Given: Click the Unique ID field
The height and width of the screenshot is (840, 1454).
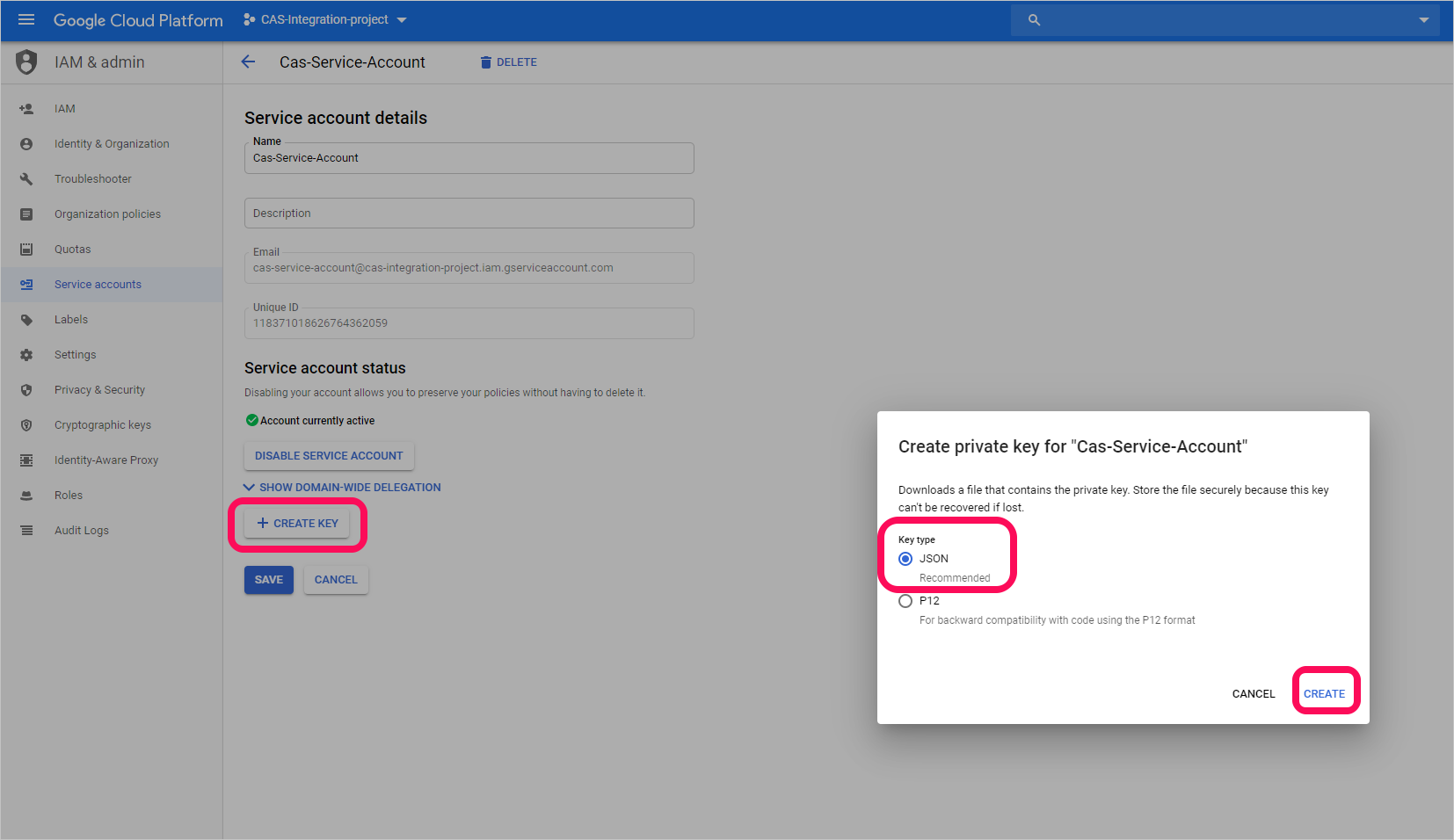Looking at the screenshot, I should coord(469,323).
